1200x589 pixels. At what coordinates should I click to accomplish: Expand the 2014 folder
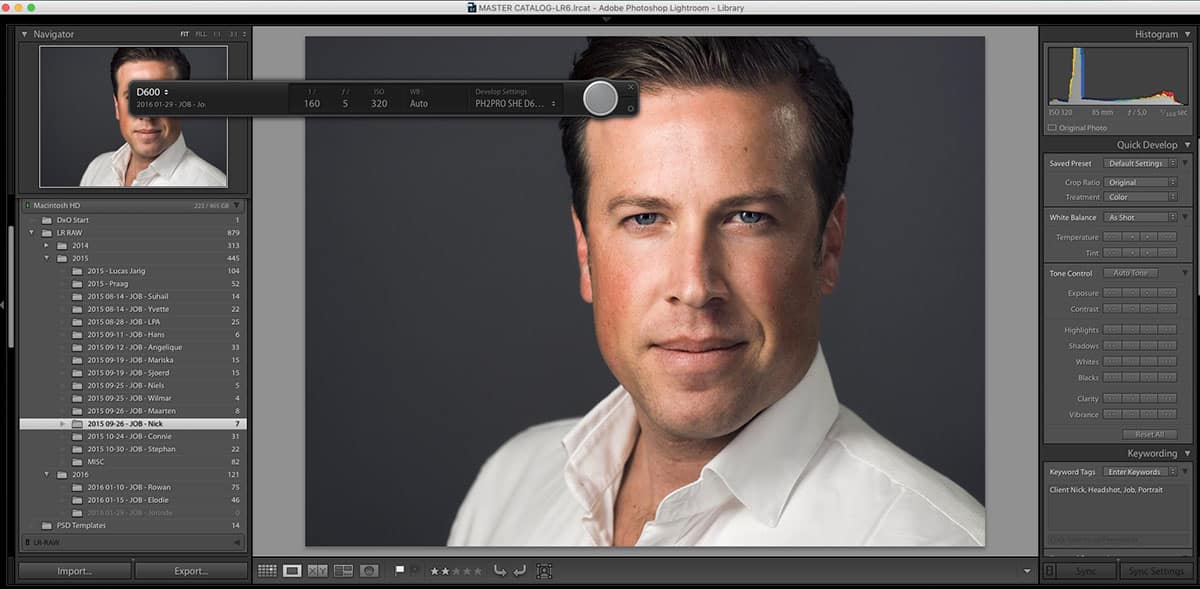coord(45,245)
